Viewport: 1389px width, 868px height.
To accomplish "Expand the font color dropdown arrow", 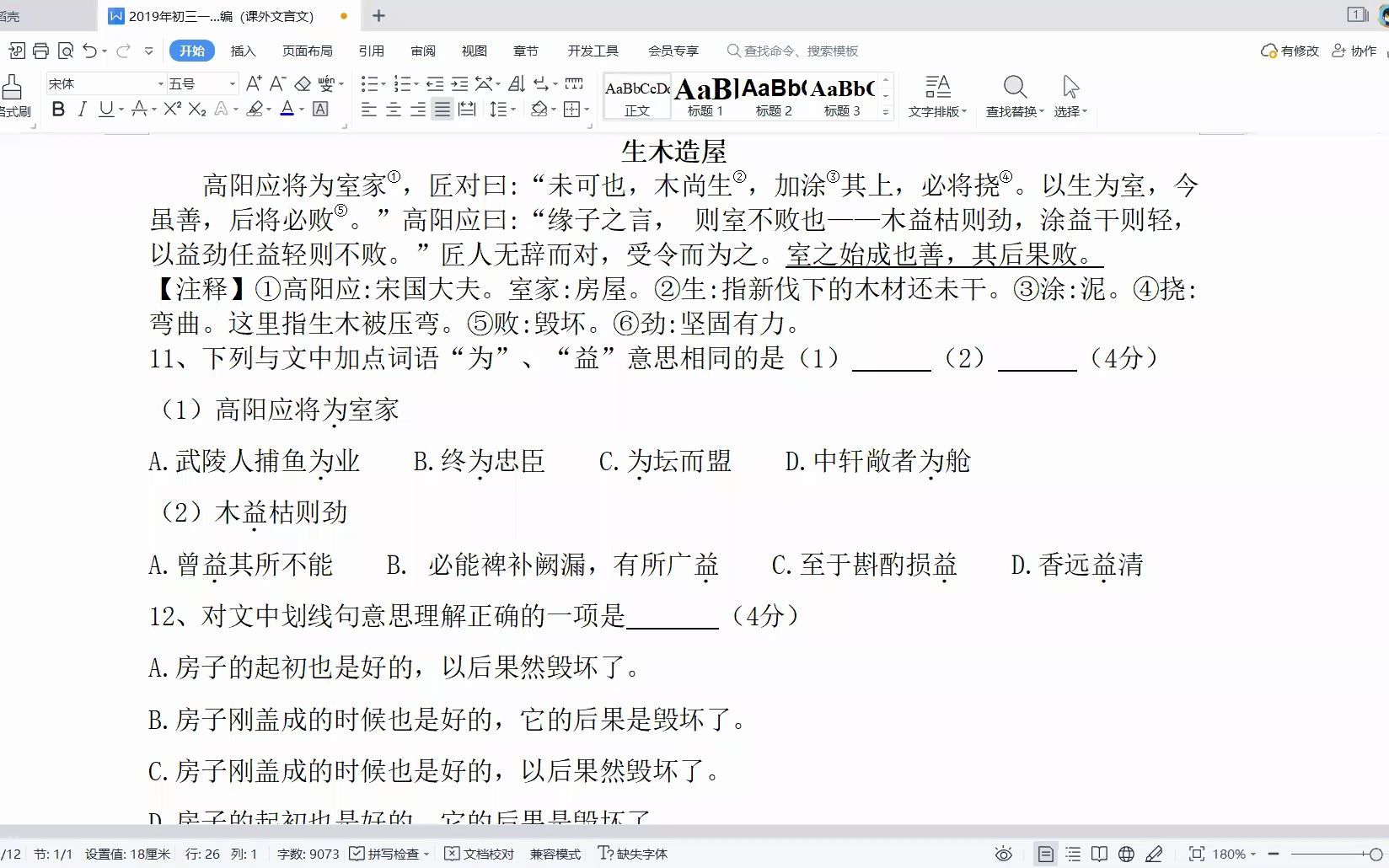I will pos(302,110).
